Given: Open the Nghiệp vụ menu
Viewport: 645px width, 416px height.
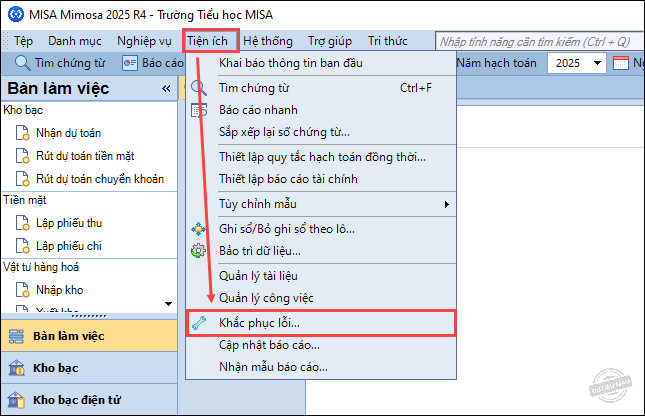Looking at the screenshot, I should point(144,41).
